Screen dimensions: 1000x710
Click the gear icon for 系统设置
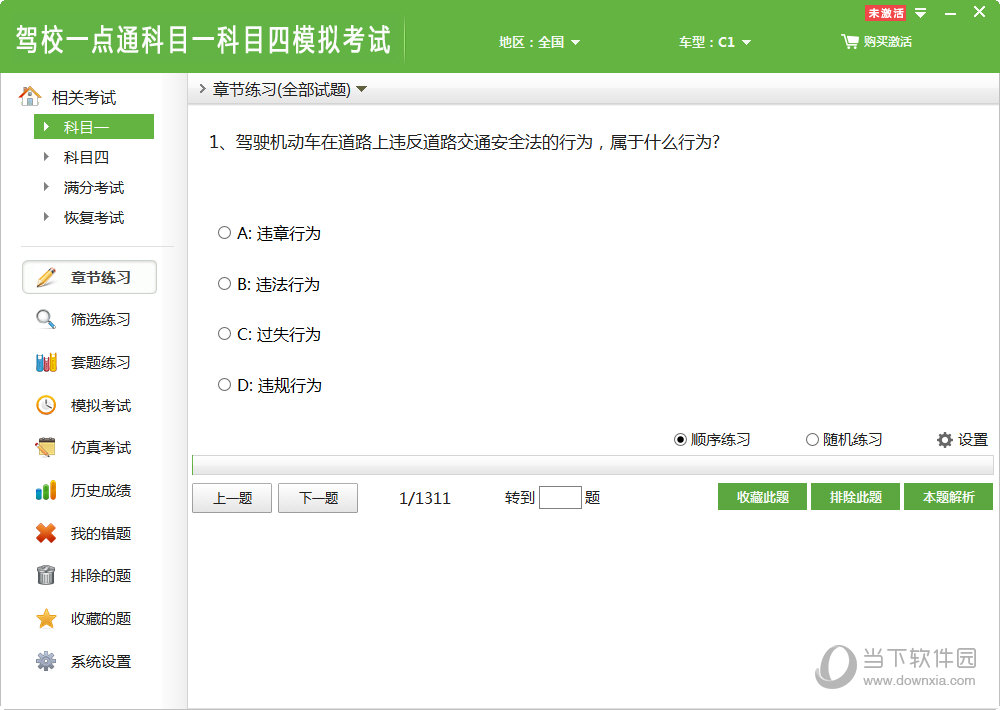(46, 661)
